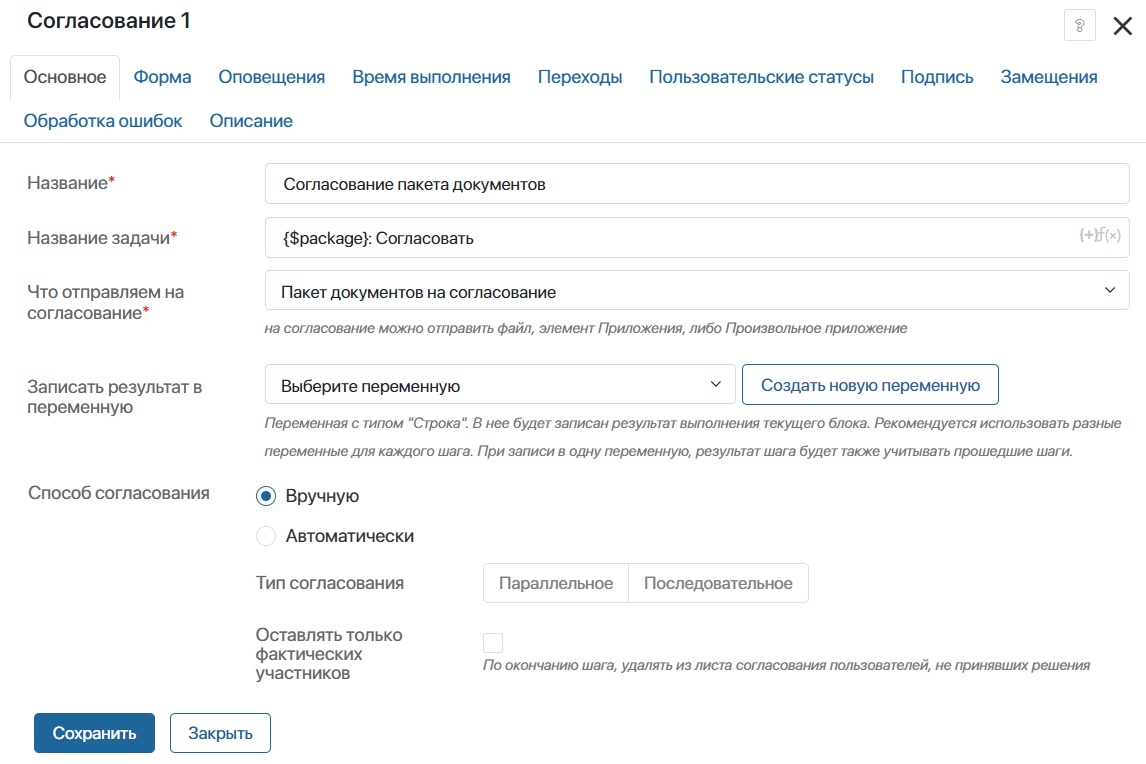Open the Пользовательские статусы tab
1146x764 pixels.
[762, 77]
